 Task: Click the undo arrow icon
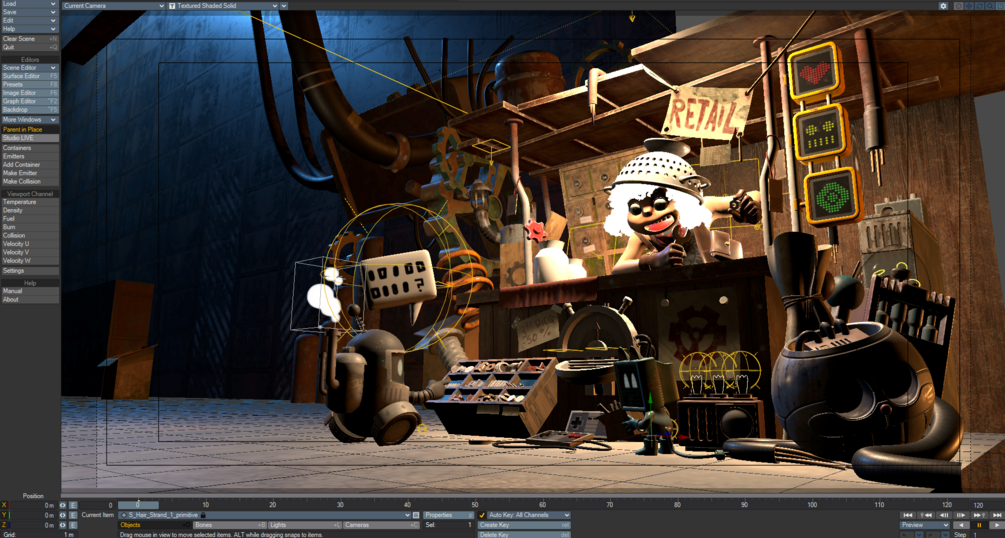coord(907,535)
